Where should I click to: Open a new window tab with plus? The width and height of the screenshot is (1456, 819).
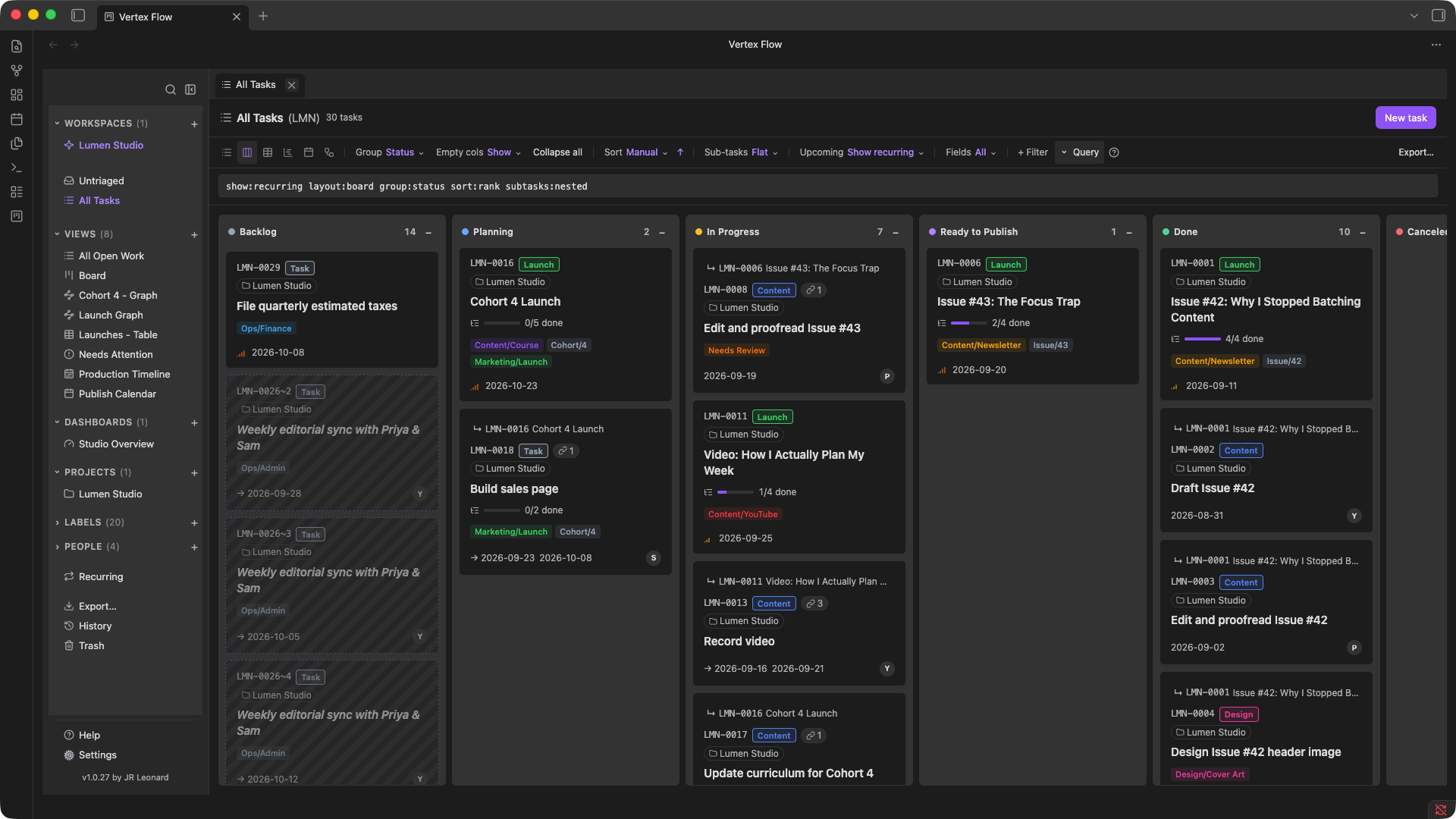[x=263, y=16]
